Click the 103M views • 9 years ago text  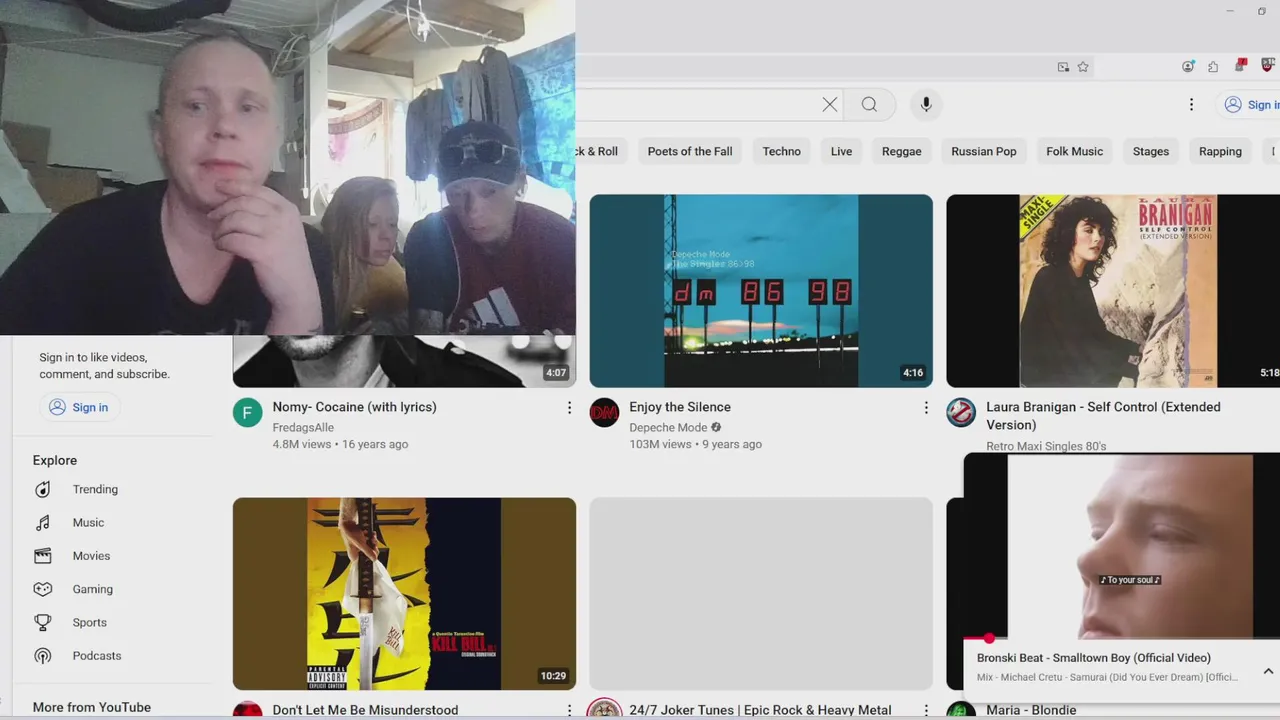click(695, 444)
